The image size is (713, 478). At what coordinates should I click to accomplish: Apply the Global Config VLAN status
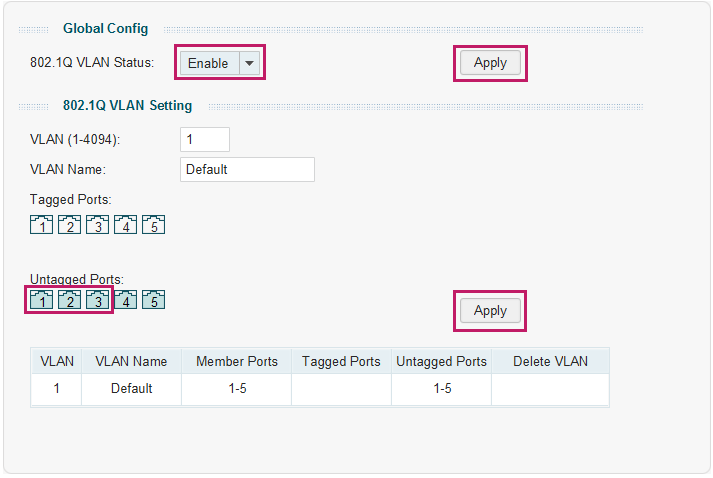coord(490,63)
